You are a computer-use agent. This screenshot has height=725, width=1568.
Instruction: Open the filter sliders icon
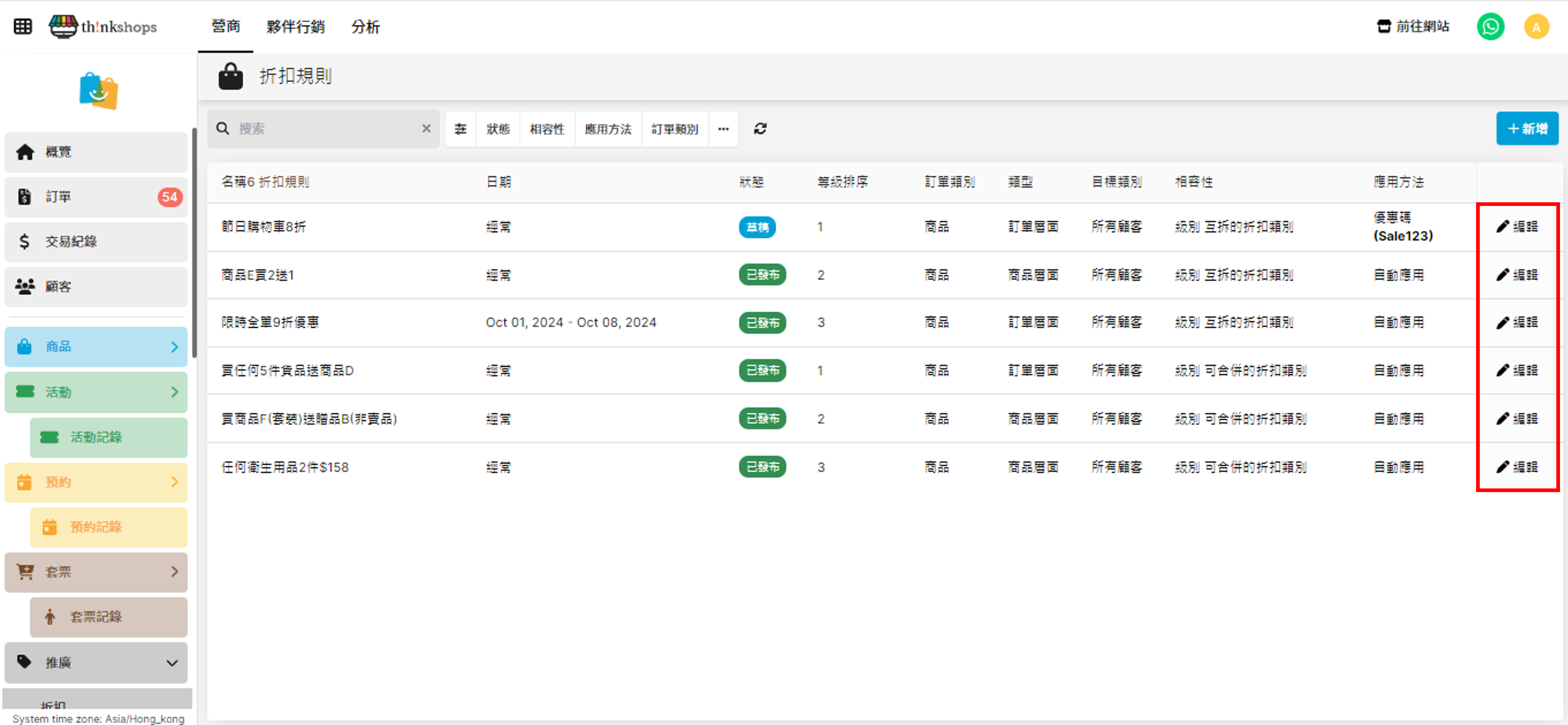pyautogui.click(x=460, y=129)
